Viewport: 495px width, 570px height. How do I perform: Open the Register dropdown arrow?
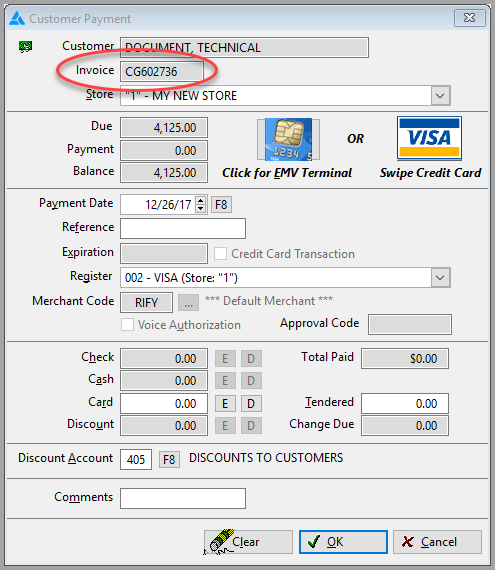[440, 278]
